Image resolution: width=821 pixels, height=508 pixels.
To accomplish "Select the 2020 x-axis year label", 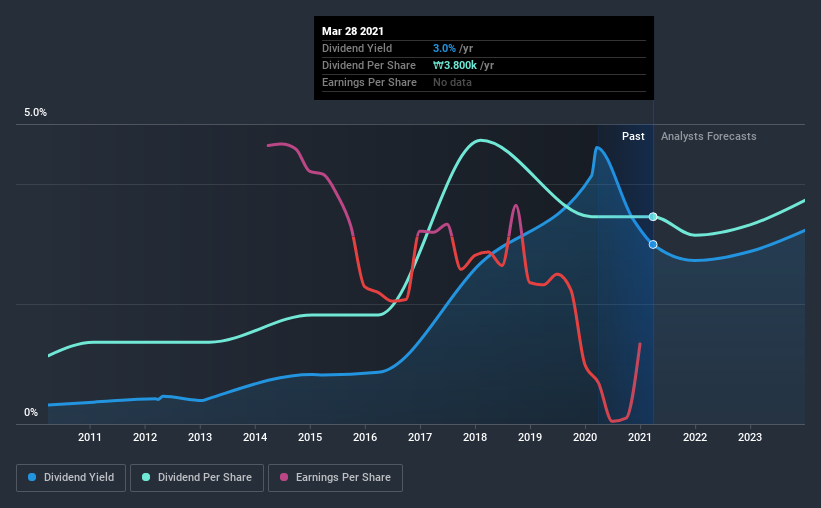I will (585, 437).
